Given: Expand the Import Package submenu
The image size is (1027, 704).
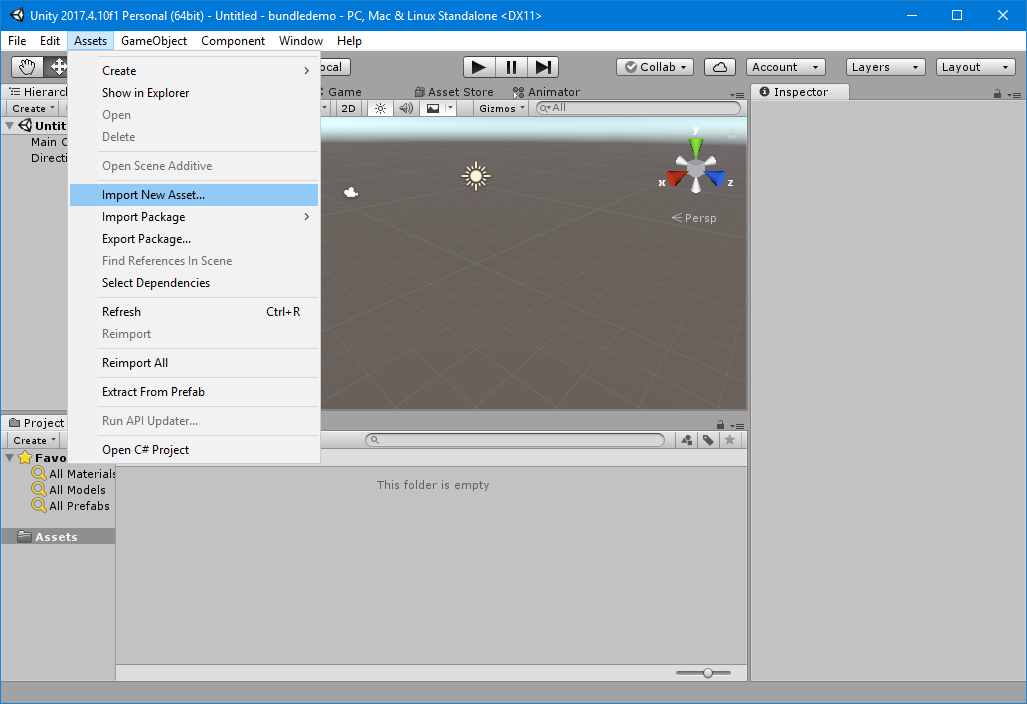Looking at the screenshot, I should pyautogui.click(x=194, y=217).
